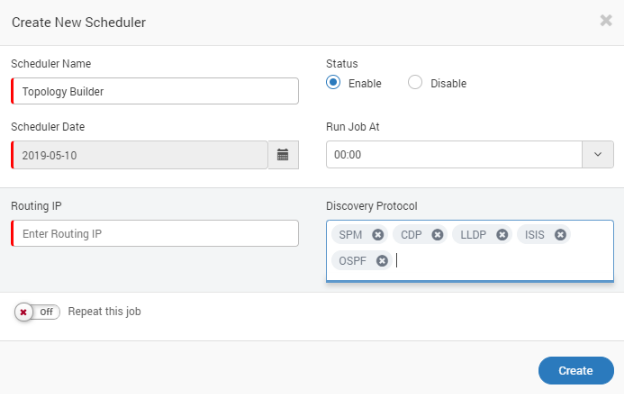Click the CDP tag label

coord(411,235)
